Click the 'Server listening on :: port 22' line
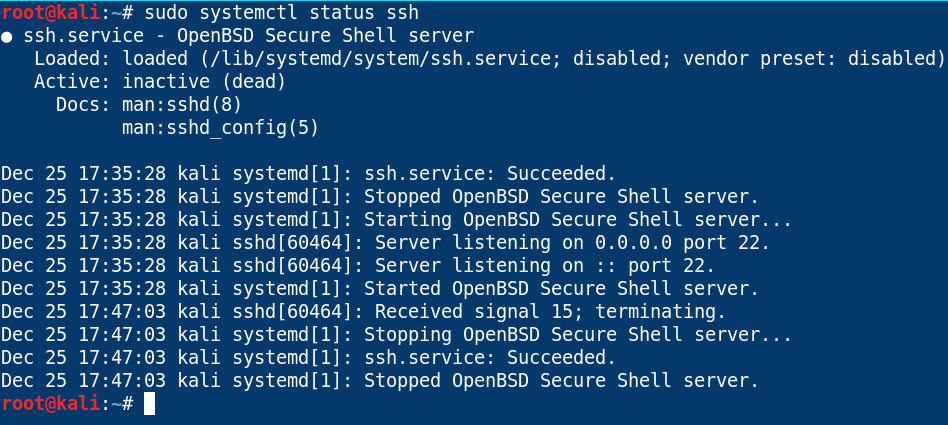The height and width of the screenshot is (425, 948). pos(358,266)
